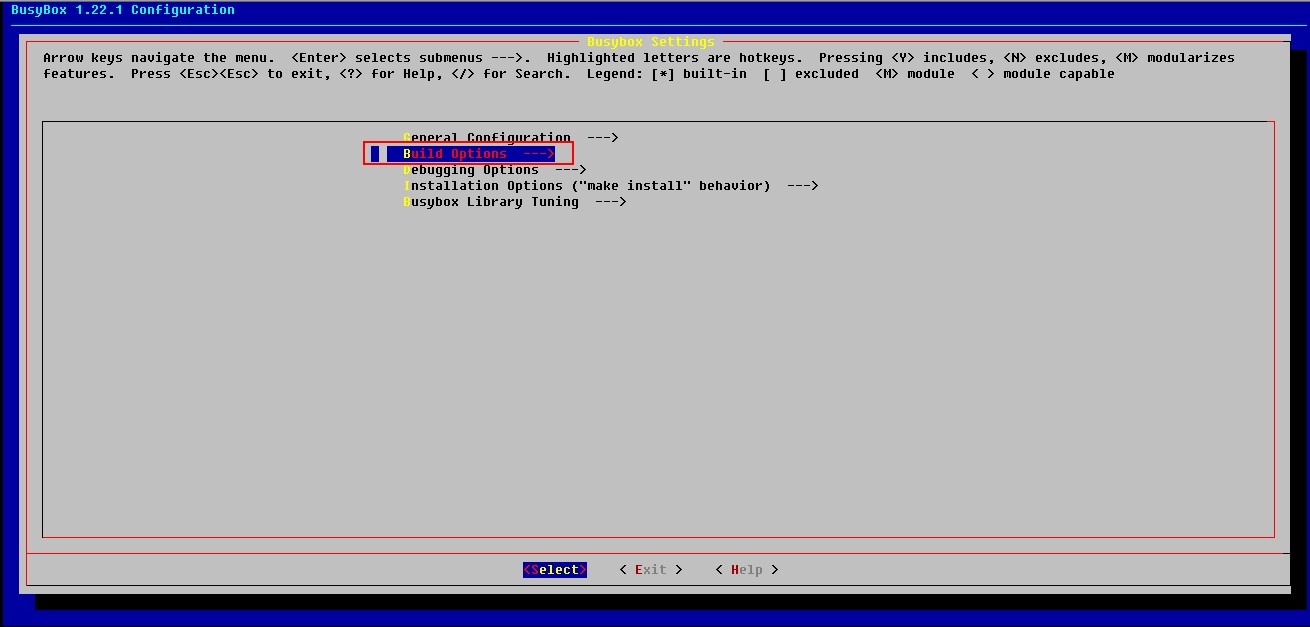
Task: Click the arrow after General Configuration
Action: [x=603, y=138]
